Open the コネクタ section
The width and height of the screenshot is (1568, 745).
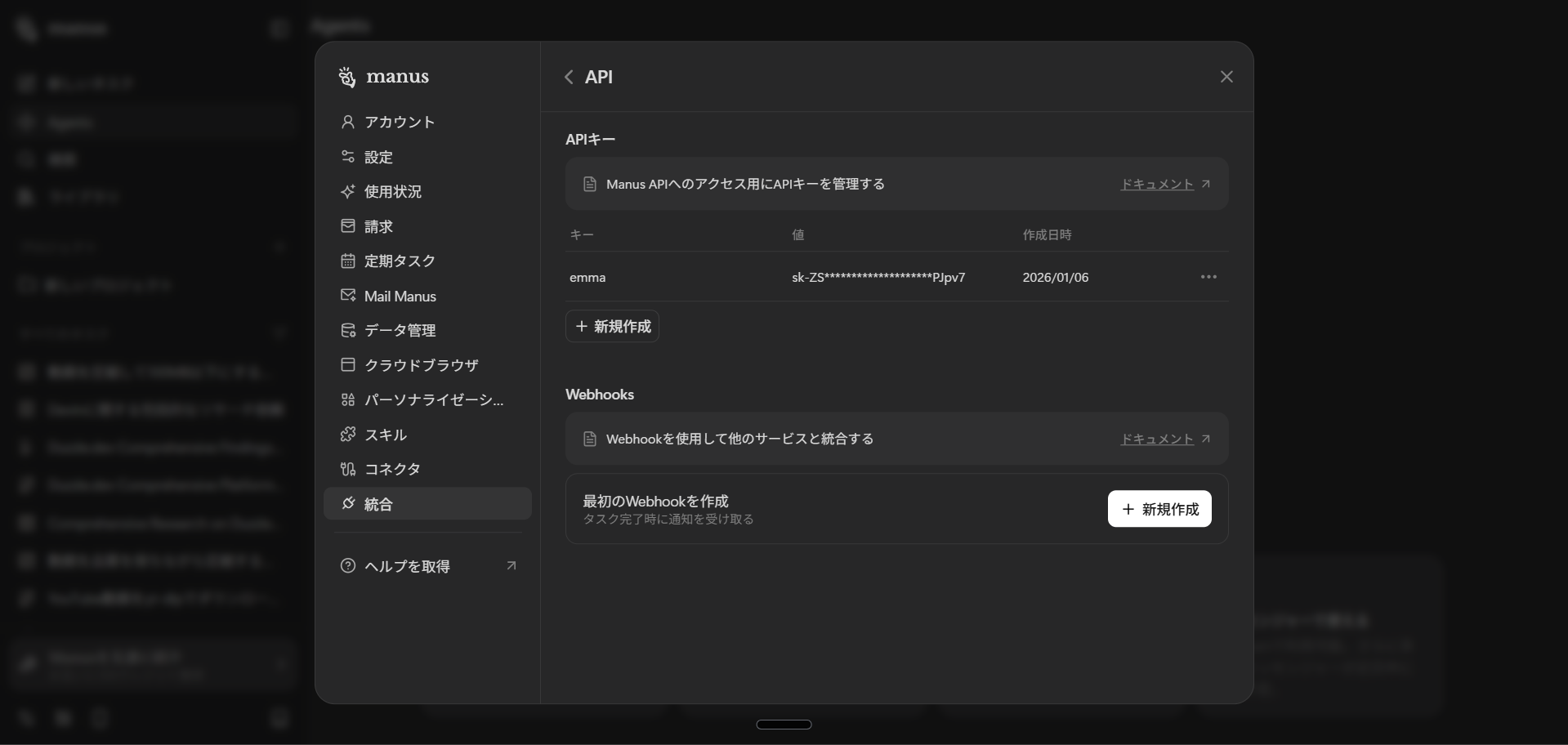pyautogui.click(x=392, y=469)
